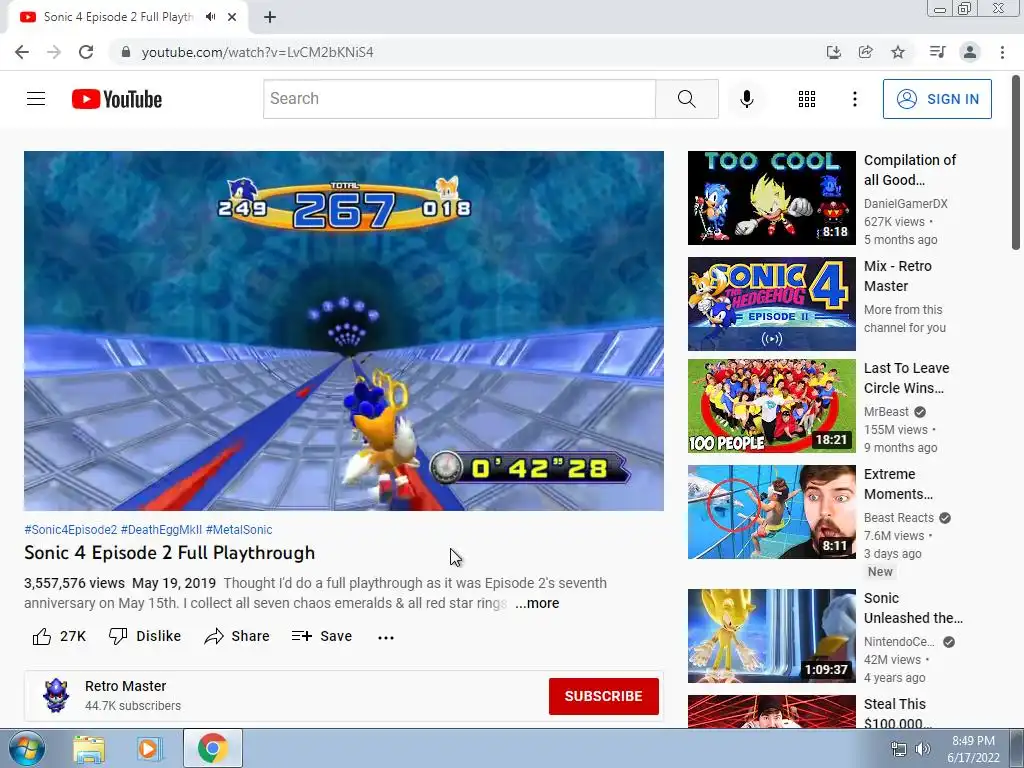Open #DeathEggMkII hashtag link
This screenshot has width=1024, height=768.
click(161, 530)
